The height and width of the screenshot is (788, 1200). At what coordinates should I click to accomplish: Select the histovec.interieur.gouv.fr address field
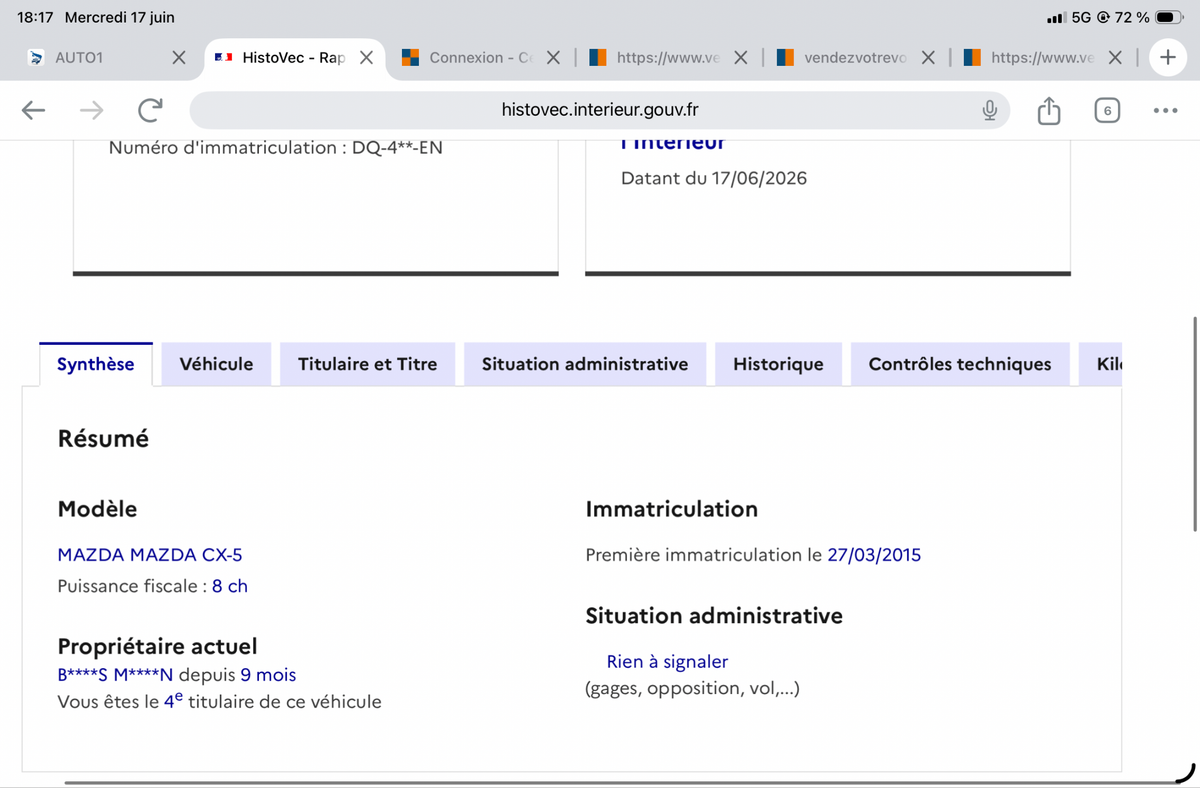pos(600,110)
